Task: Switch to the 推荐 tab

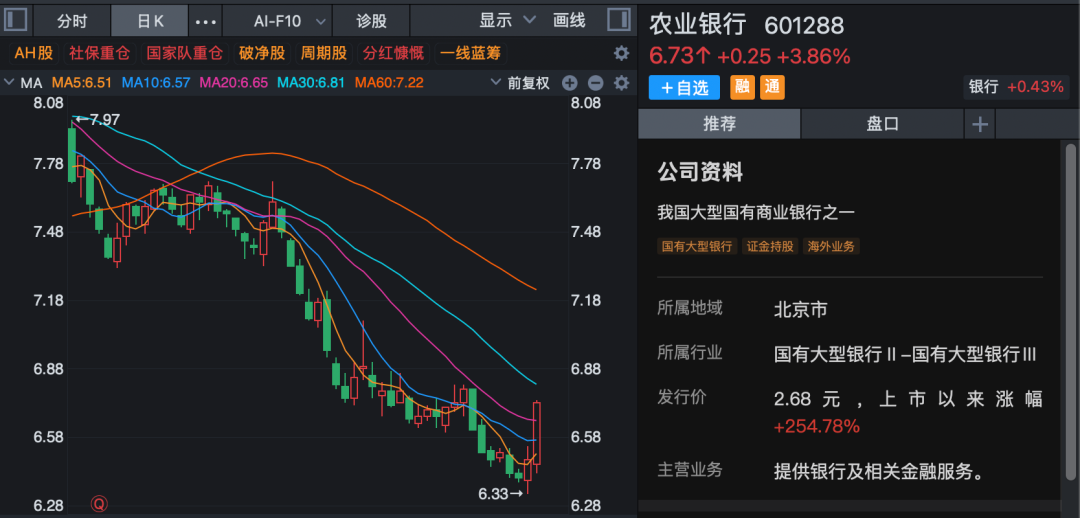Action: click(x=719, y=124)
